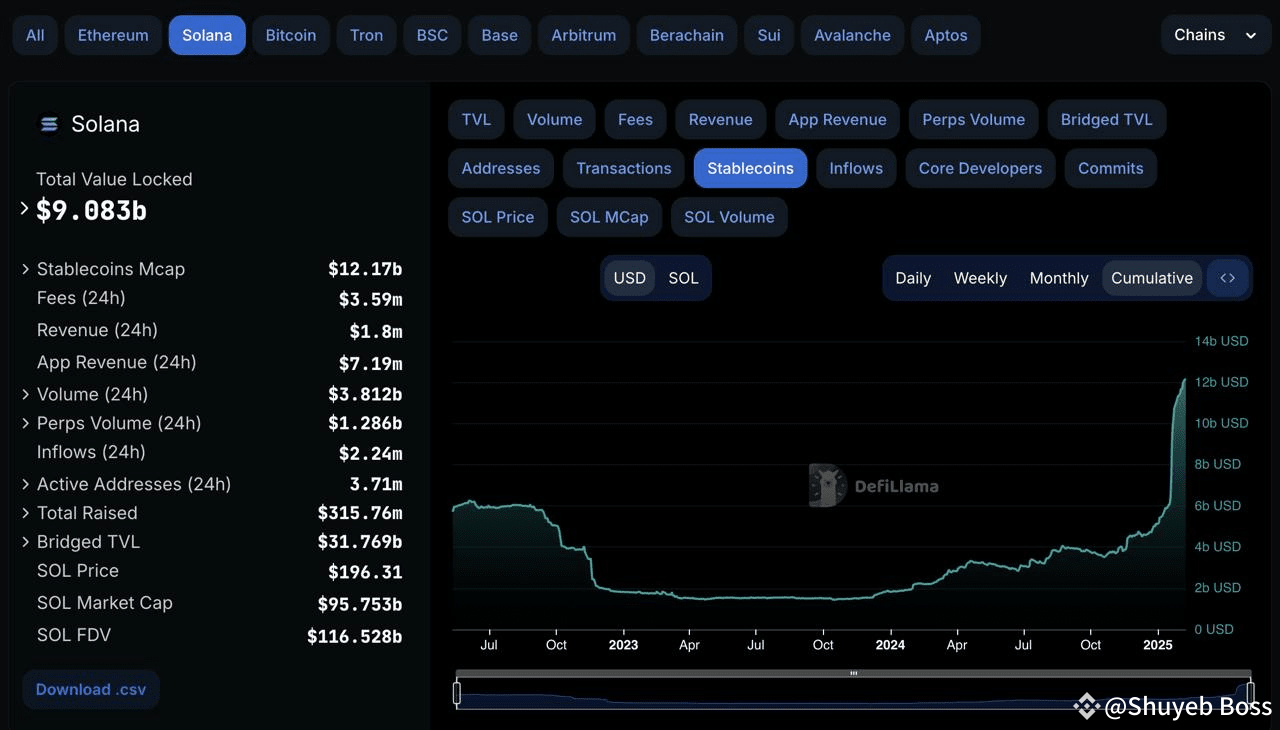Switch chart to Daily view
The height and width of the screenshot is (730, 1280).
tap(913, 278)
